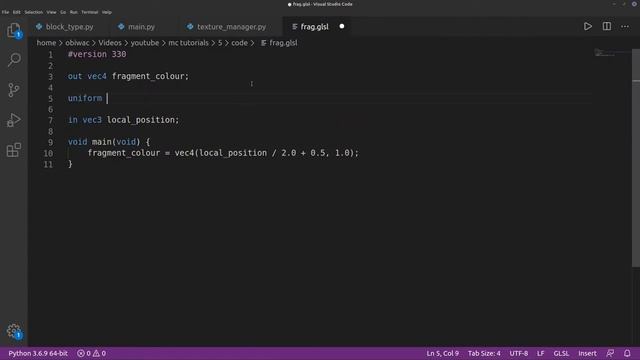Click the 'uniform' keyword on line 5

[85, 98]
